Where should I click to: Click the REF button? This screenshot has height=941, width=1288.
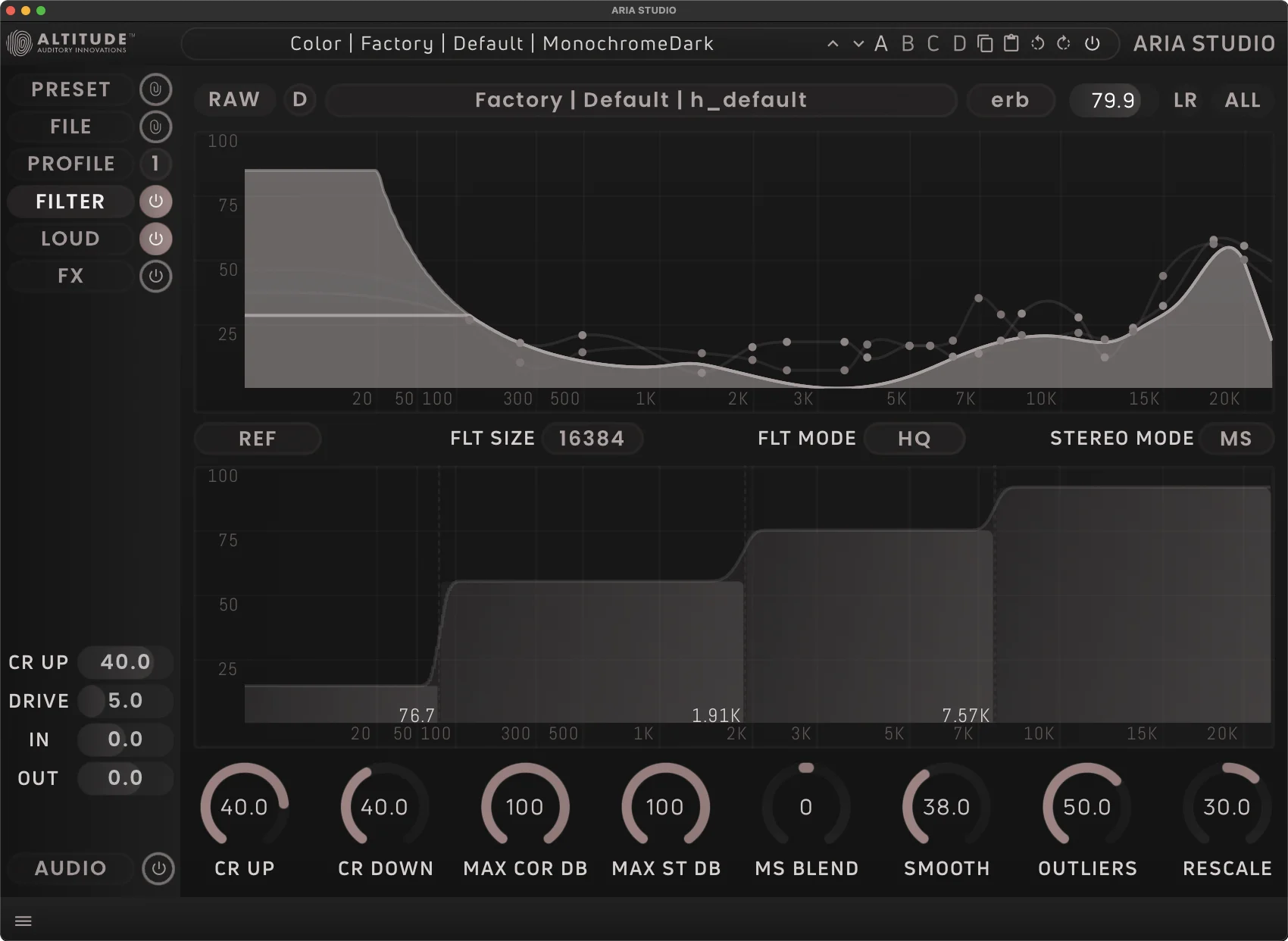(x=257, y=438)
